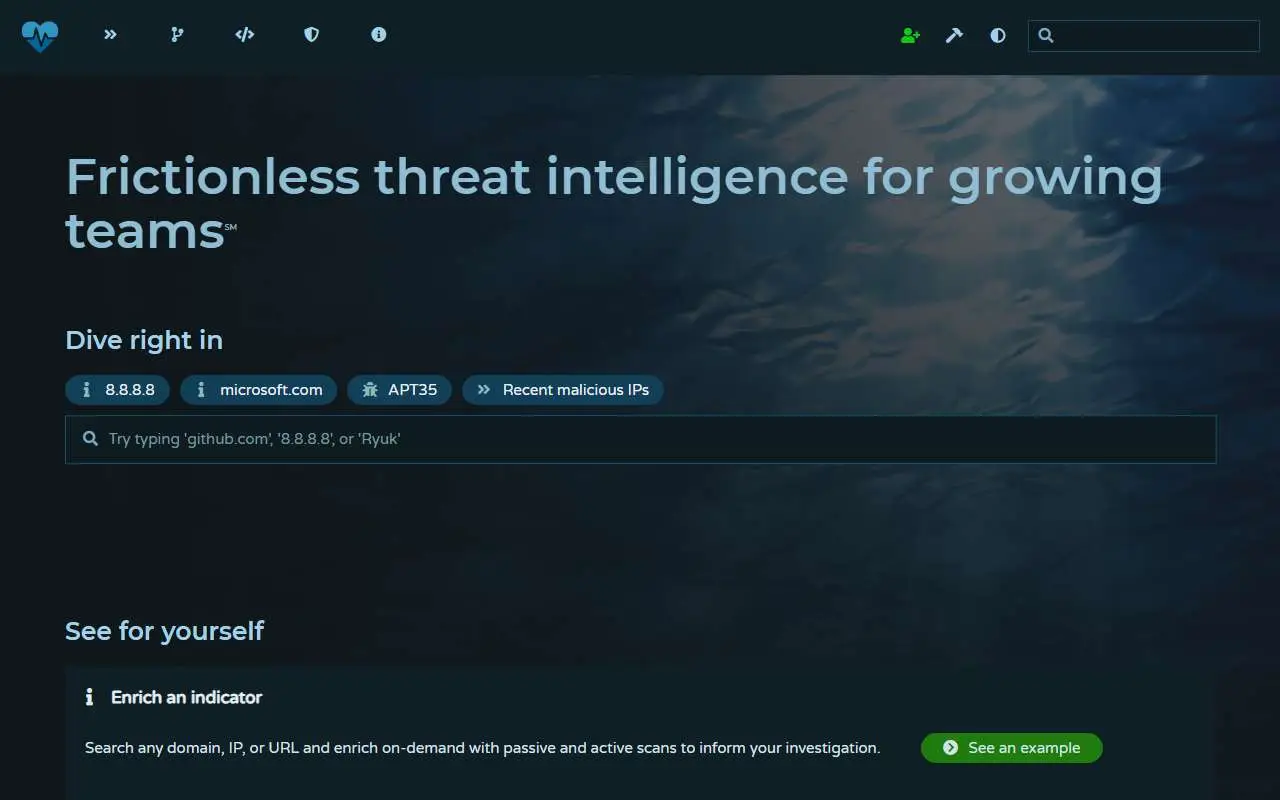Toggle the dark/light theme contrast icon
1280x800 pixels.
coord(998,35)
